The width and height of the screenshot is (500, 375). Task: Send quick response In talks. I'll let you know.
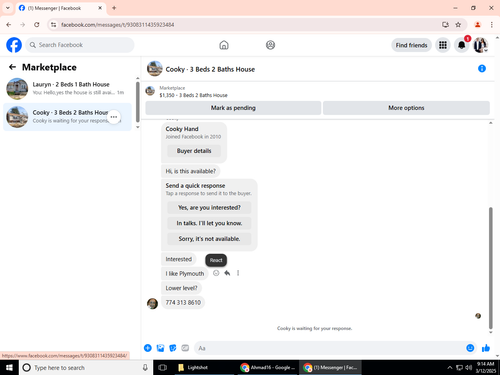click(x=209, y=223)
